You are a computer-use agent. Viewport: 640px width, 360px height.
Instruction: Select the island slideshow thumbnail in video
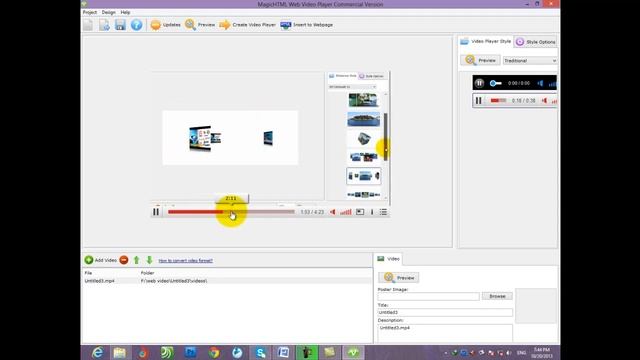point(363,119)
